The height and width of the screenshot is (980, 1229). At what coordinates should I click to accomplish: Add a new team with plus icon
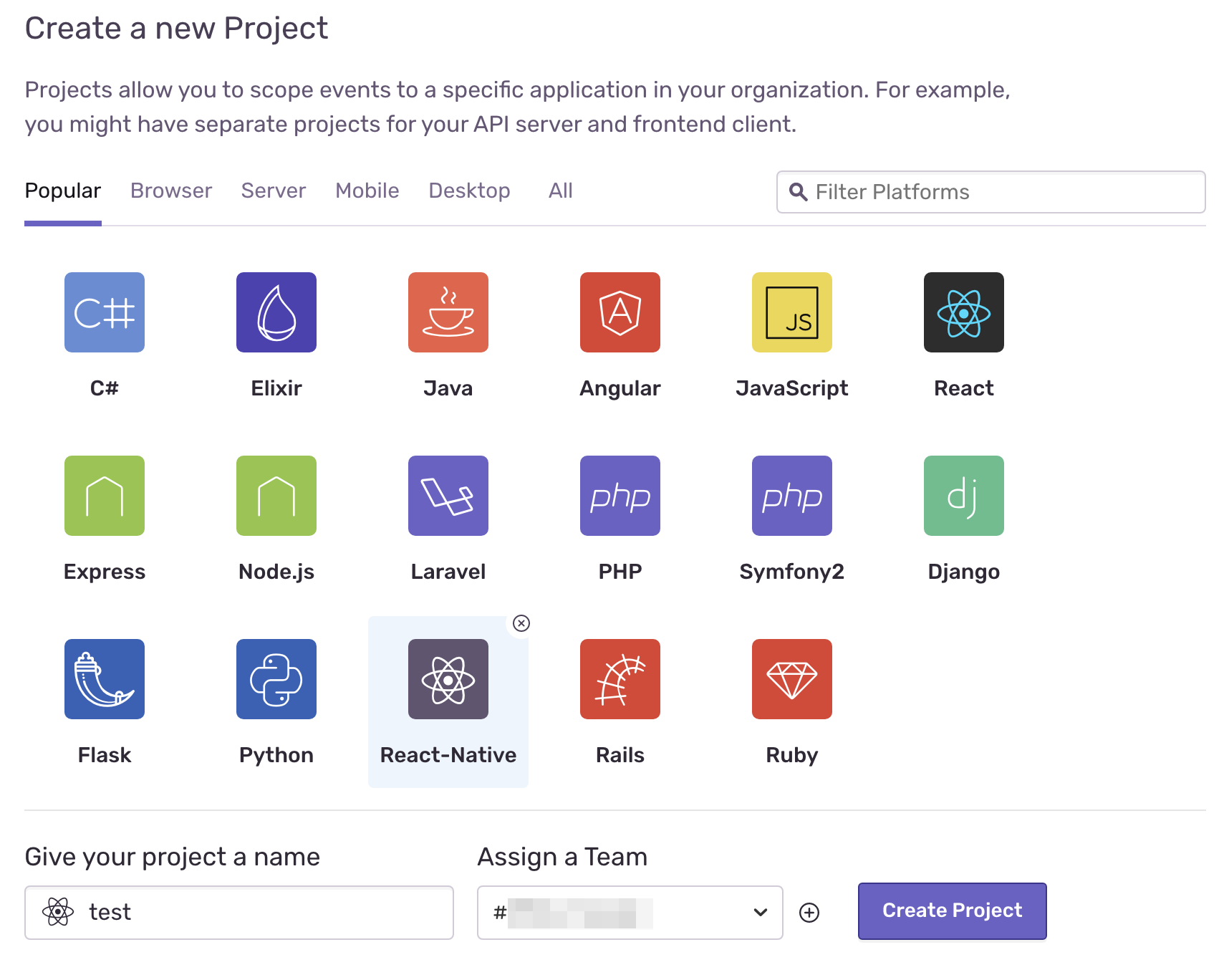pos(809,913)
